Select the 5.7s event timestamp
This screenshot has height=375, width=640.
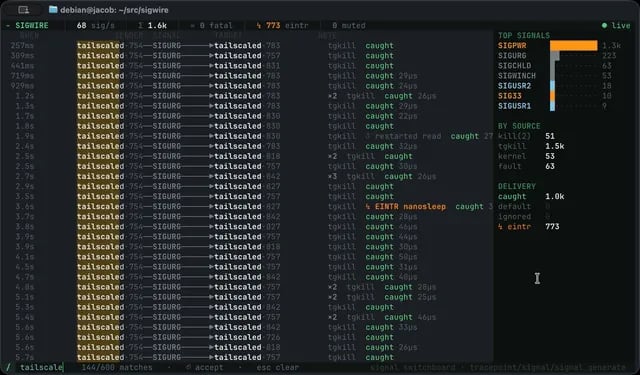click(25, 357)
